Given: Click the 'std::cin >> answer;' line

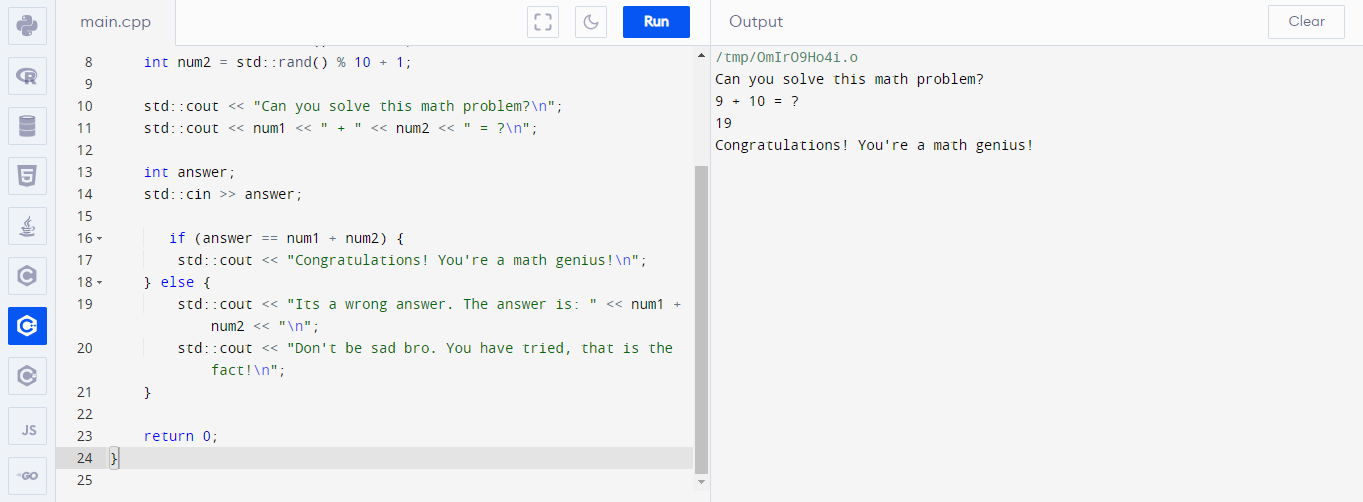Looking at the screenshot, I should 223,194.
